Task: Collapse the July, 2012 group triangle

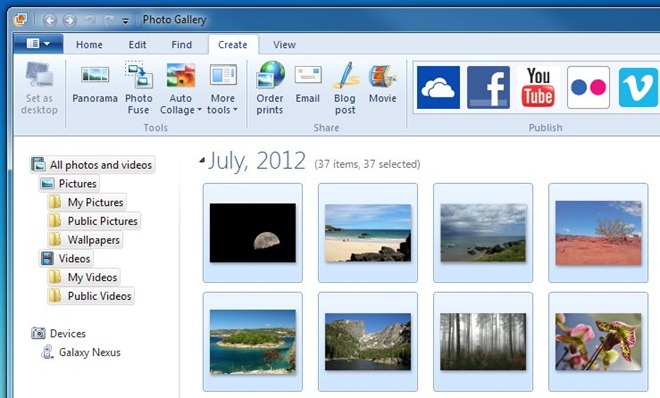Action: tap(202, 160)
